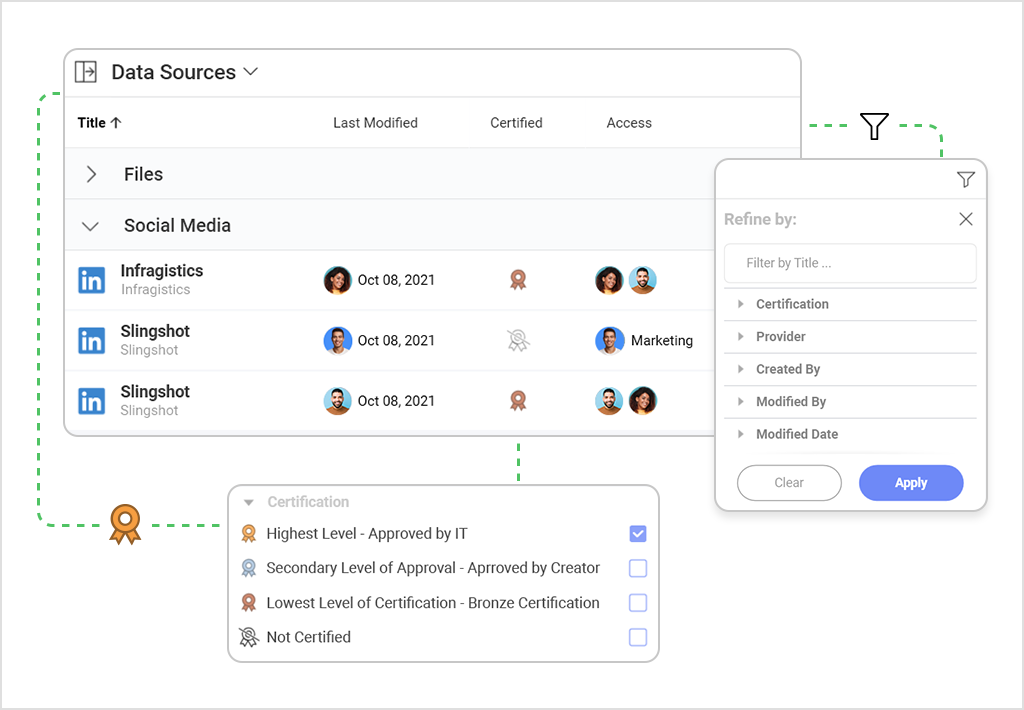Screen dimensions: 1024x710
Task: Check the Not Certified checkbox
Action: [x=638, y=637]
